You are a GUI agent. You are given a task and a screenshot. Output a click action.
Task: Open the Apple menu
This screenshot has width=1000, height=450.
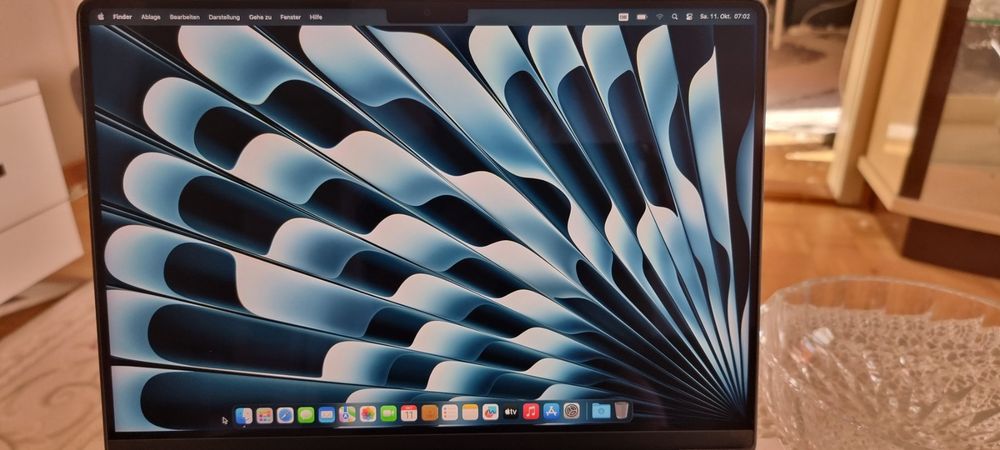click(x=100, y=17)
